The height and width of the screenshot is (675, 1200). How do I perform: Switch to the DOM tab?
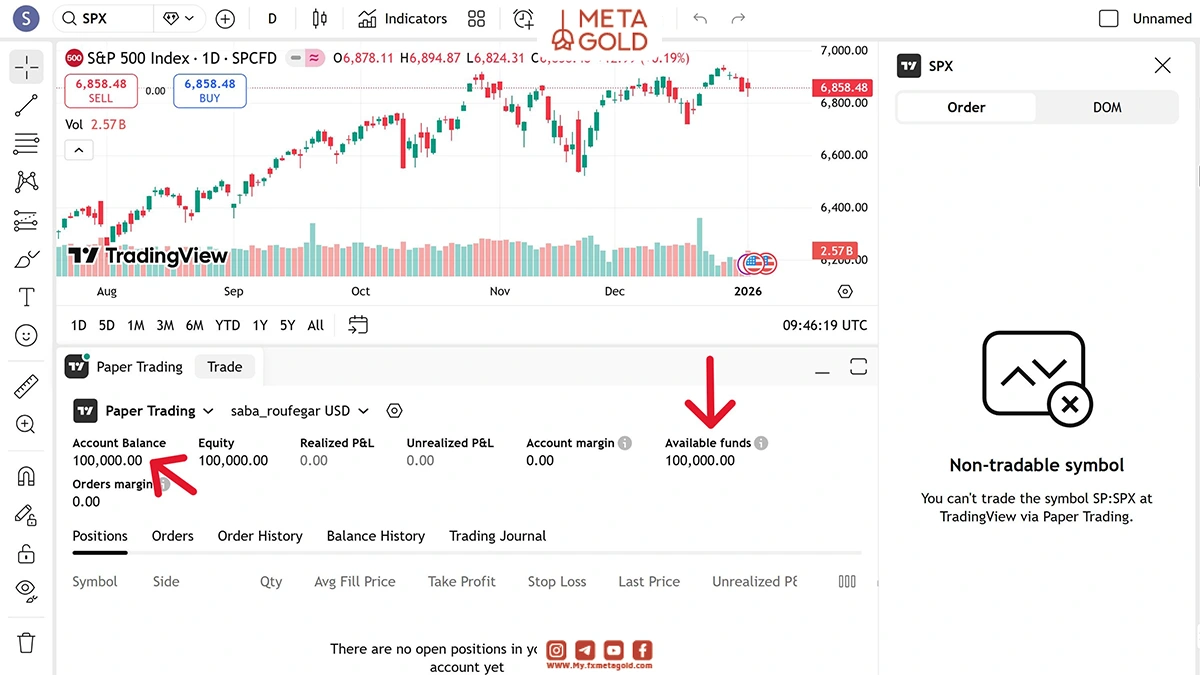(1107, 107)
